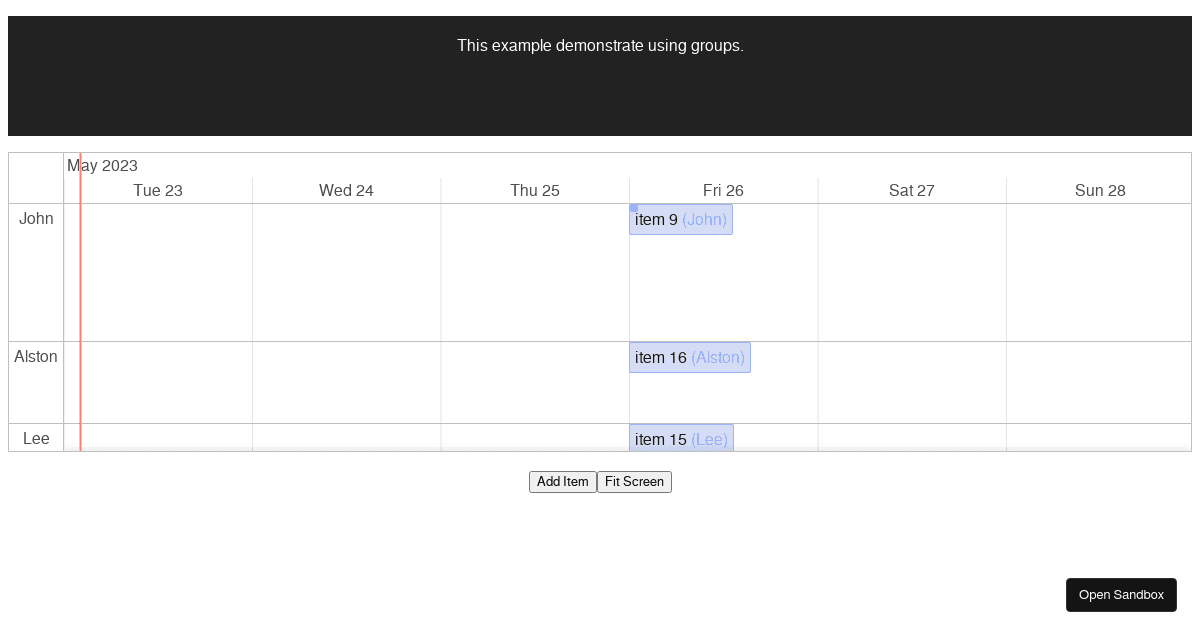Select the Tue 23 column header
The height and width of the screenshot is (630, 1200).
[x=158, y=190]
